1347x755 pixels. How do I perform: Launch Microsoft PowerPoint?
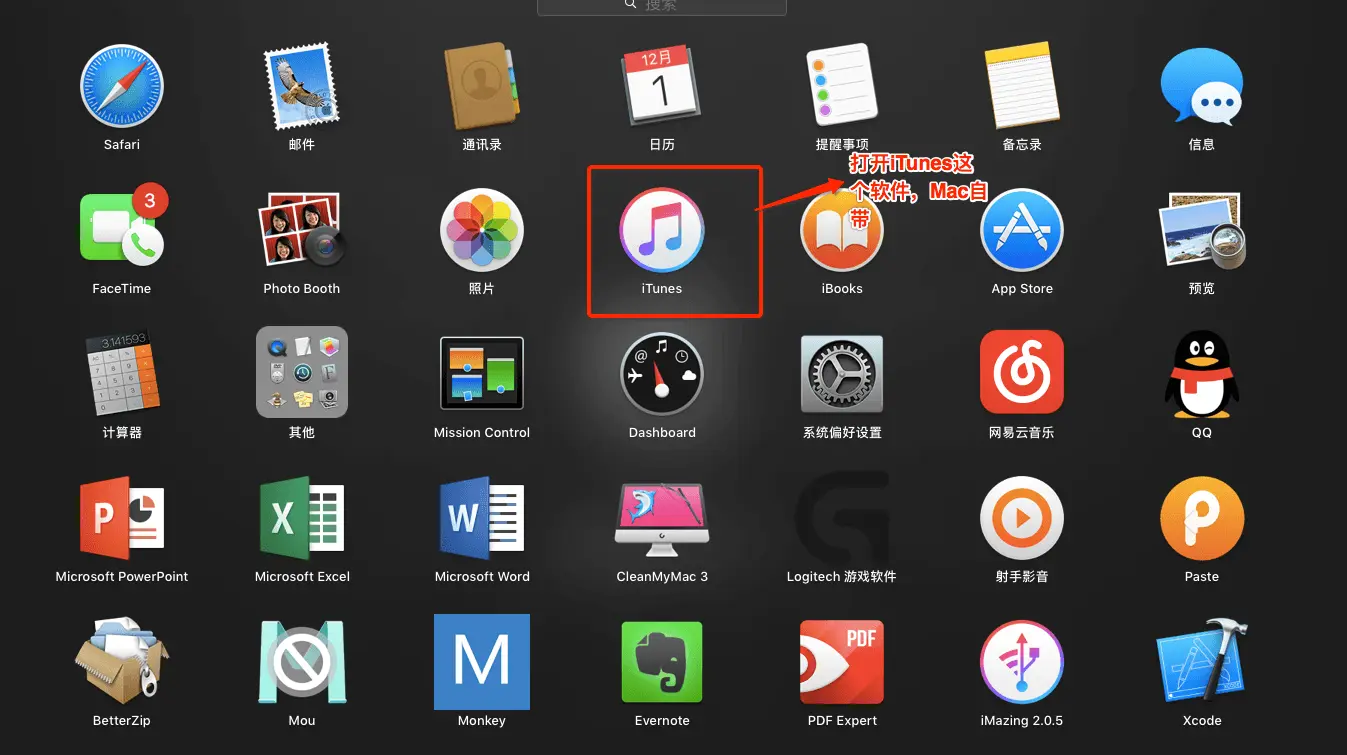click(122, 518)
